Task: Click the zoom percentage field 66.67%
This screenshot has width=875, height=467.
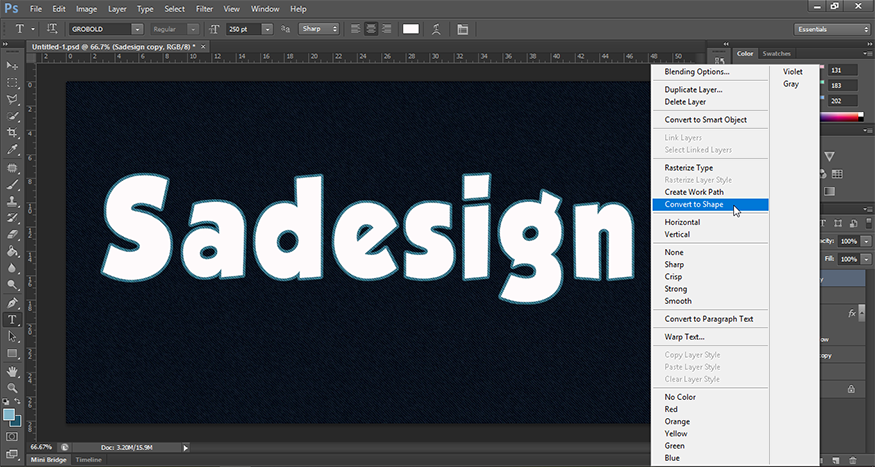Action: tap(41, 447)
